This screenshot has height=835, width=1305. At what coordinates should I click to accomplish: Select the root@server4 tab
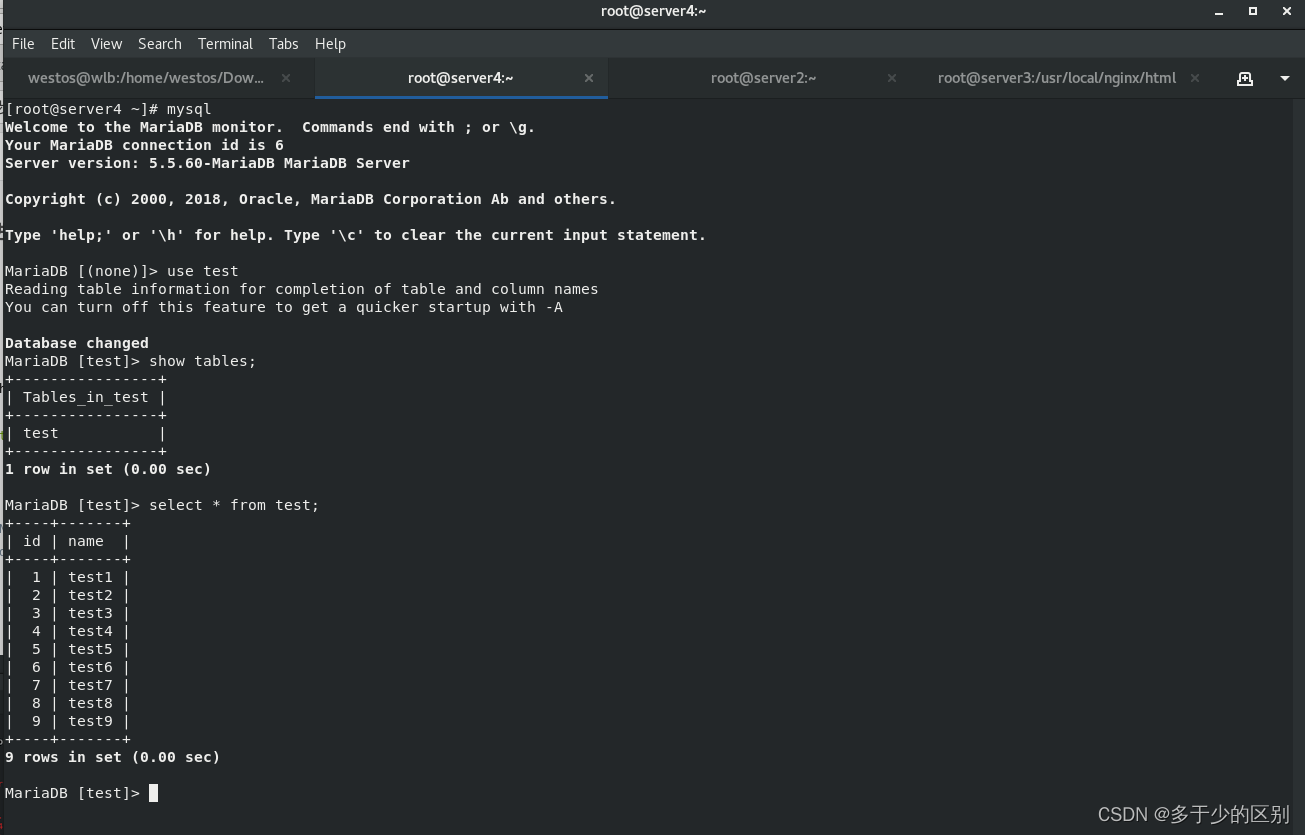460,78
